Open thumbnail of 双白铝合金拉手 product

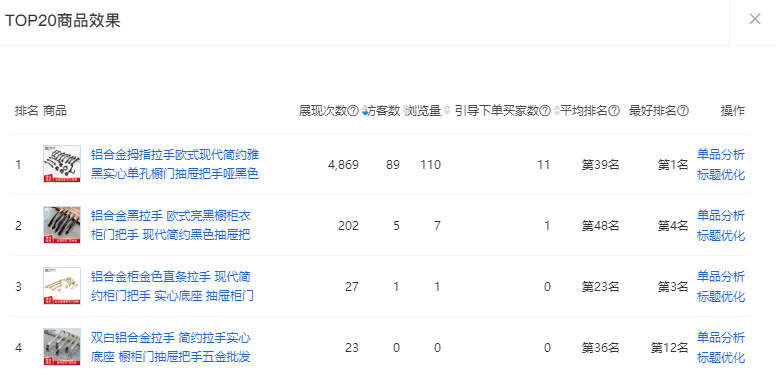(x=62, y=347)
